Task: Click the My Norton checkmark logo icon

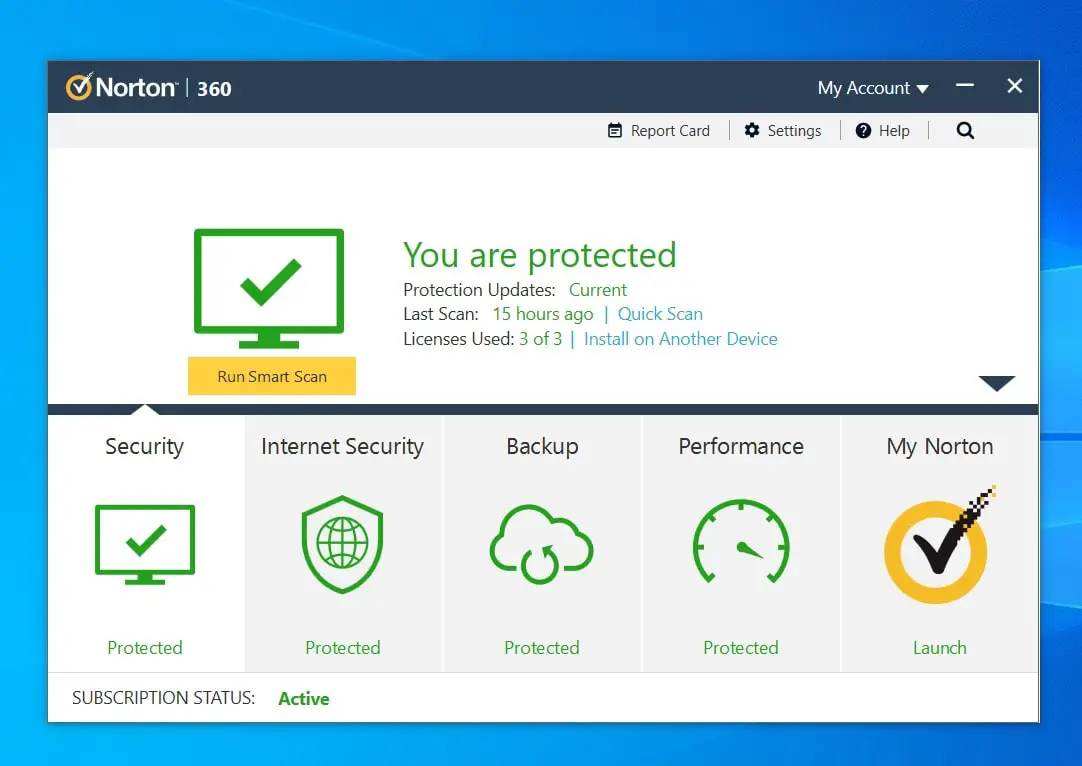Action: (x=938, y=548)
